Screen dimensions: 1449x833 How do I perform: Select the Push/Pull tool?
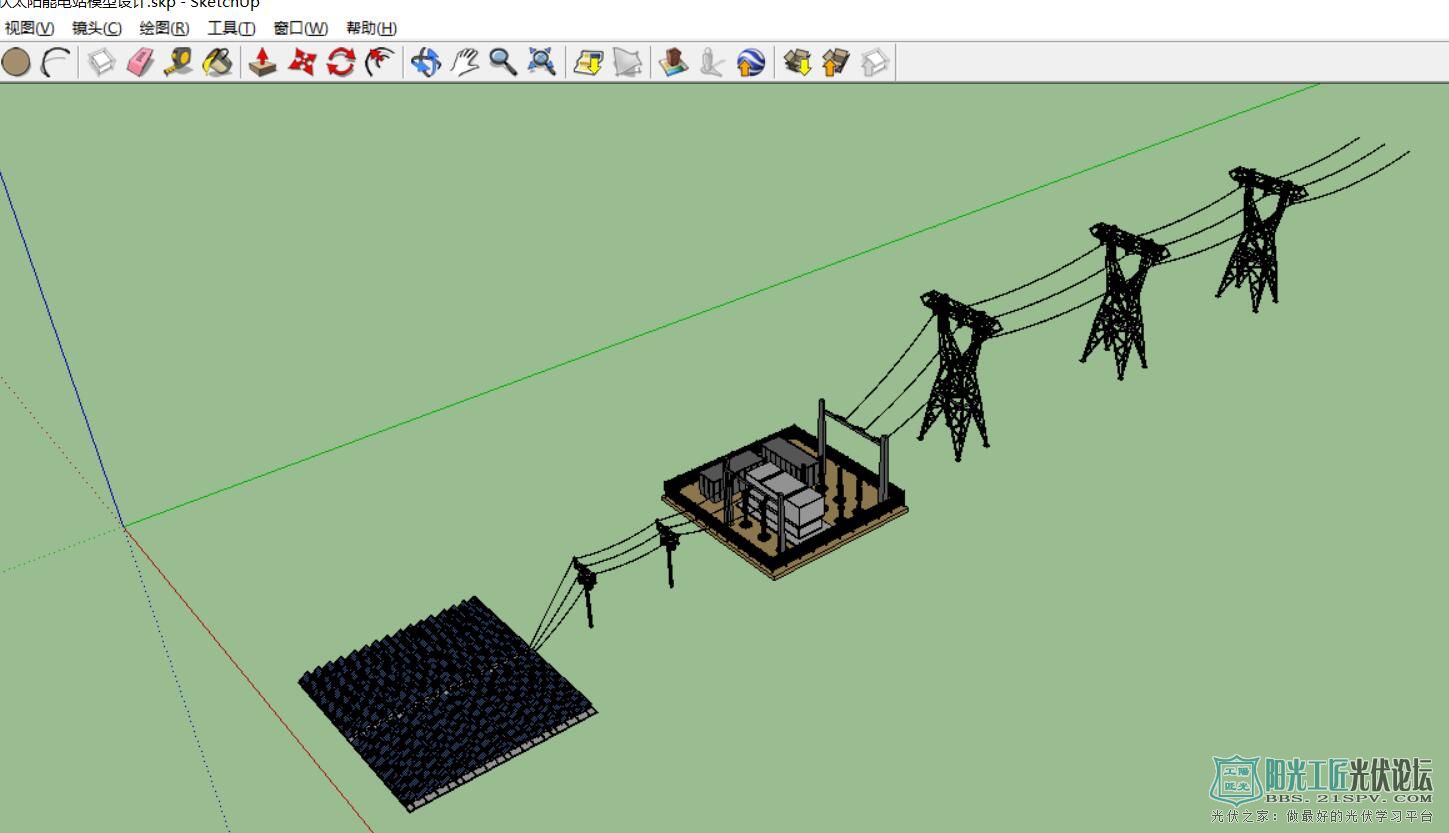(x=262, y=62)
